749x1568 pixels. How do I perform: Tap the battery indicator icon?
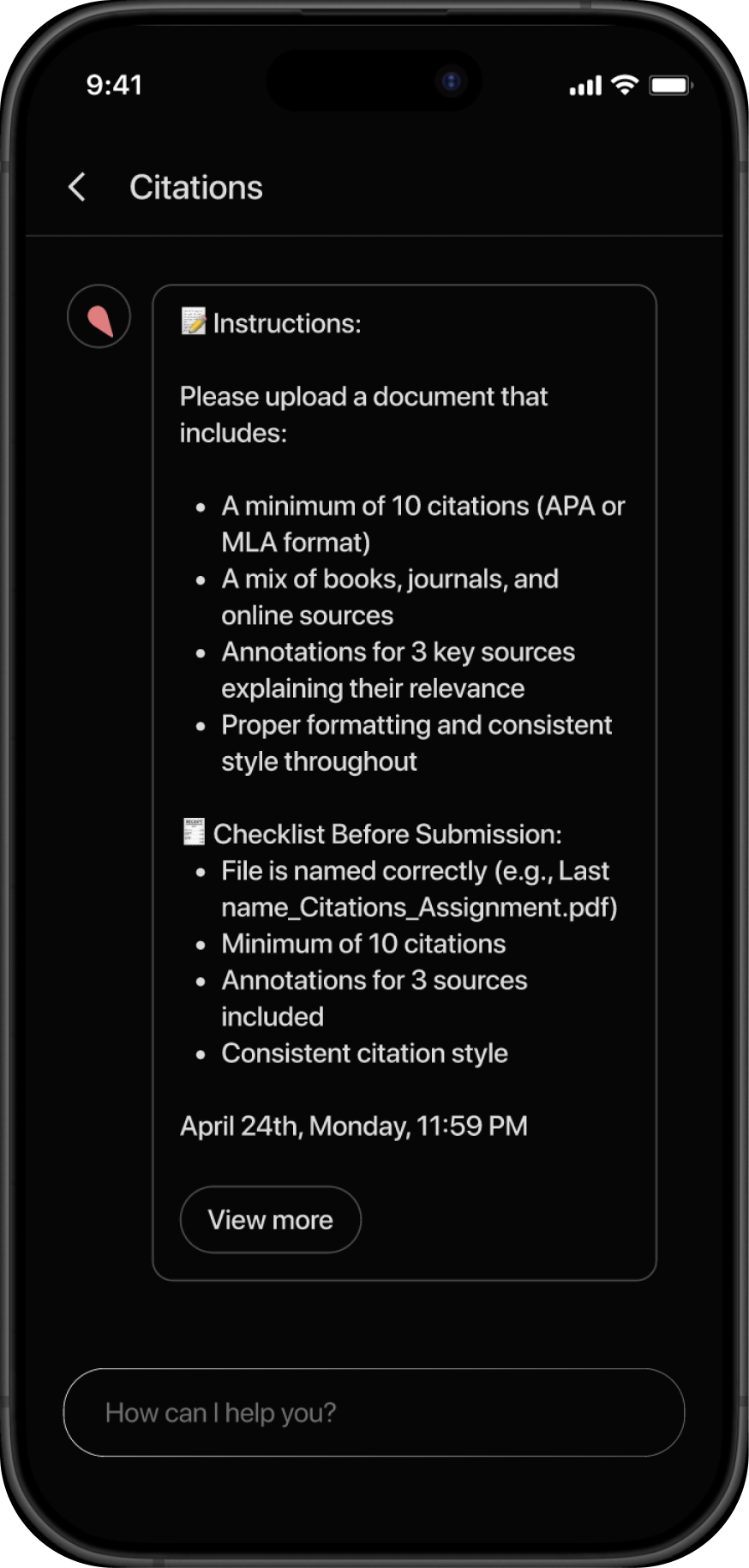671,85
